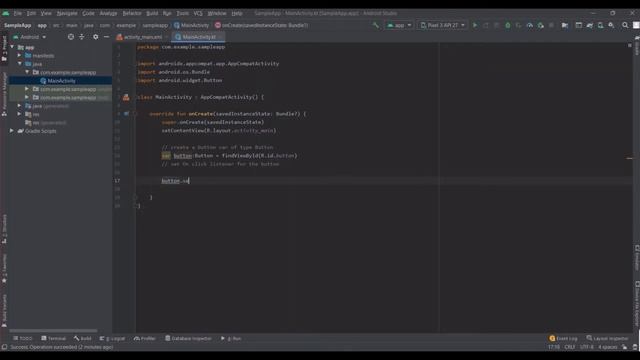The width and height of the screenshot is (640, 360).
Task: Click the MainActivity breadcrumb in navigation bar
Action: pyautogui.click(x=191, y=25)
